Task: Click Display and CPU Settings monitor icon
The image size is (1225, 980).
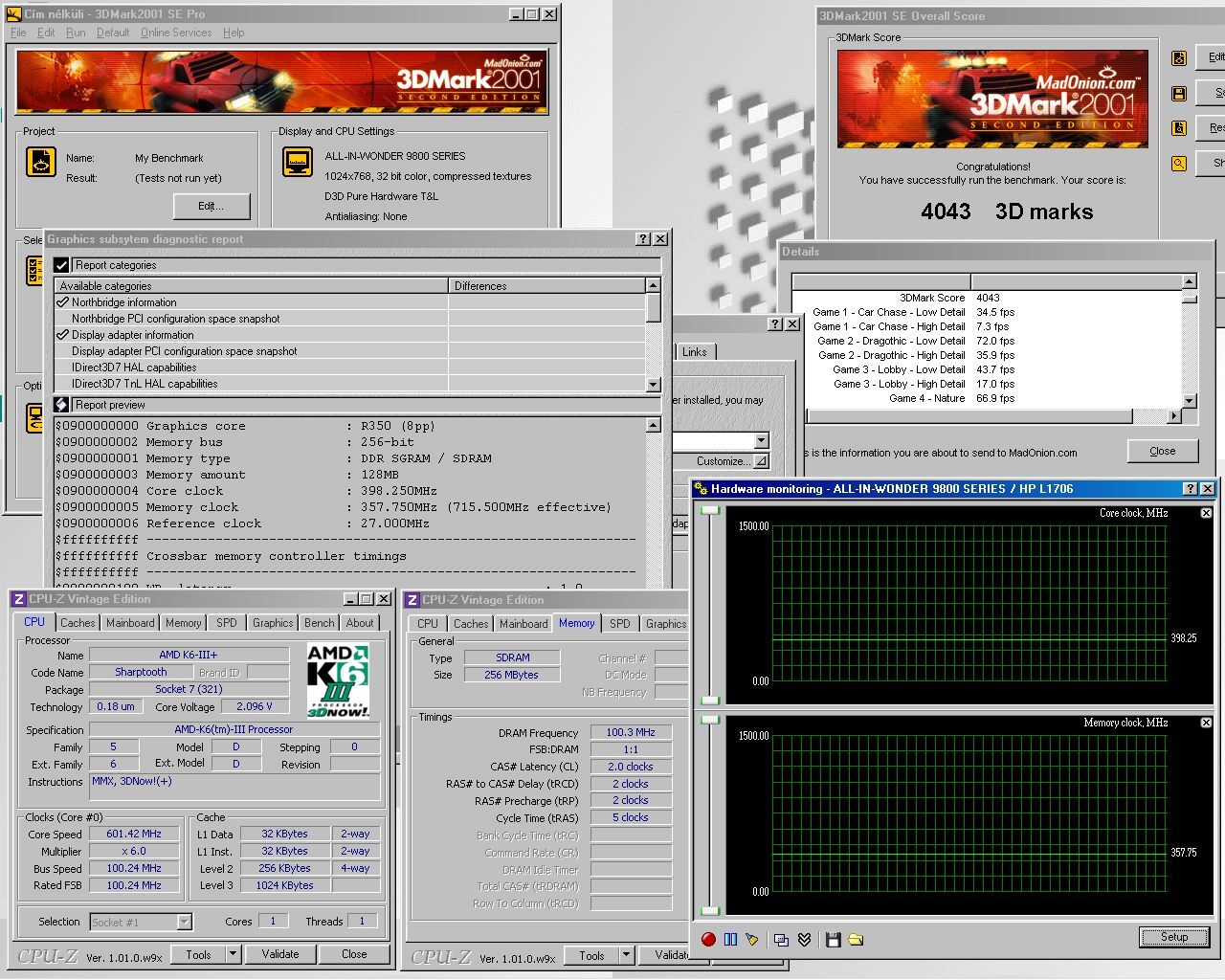Action: [298, 162]
